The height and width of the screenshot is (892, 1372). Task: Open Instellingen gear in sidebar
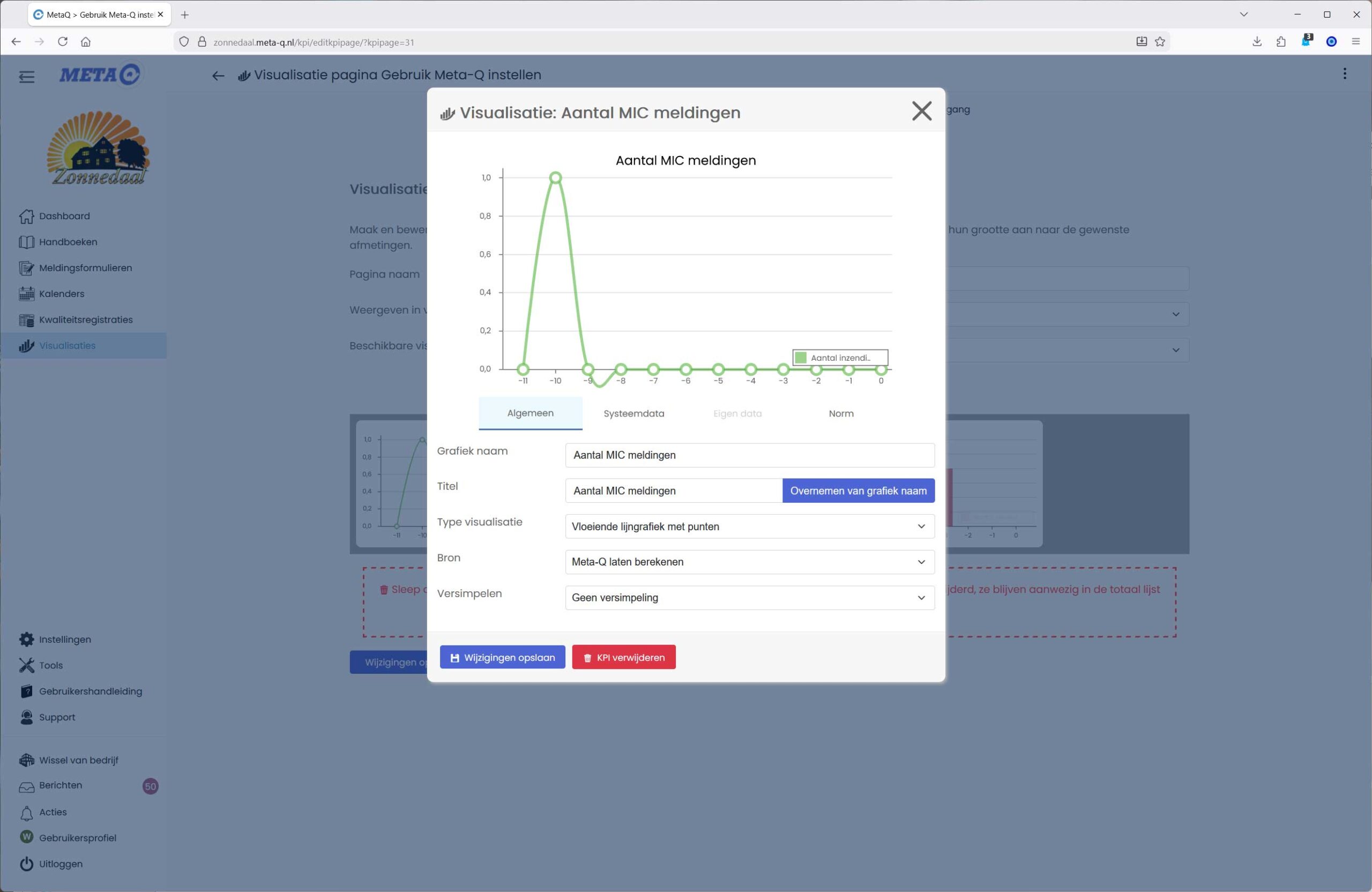pyautogui.click(x=64, y=640)
